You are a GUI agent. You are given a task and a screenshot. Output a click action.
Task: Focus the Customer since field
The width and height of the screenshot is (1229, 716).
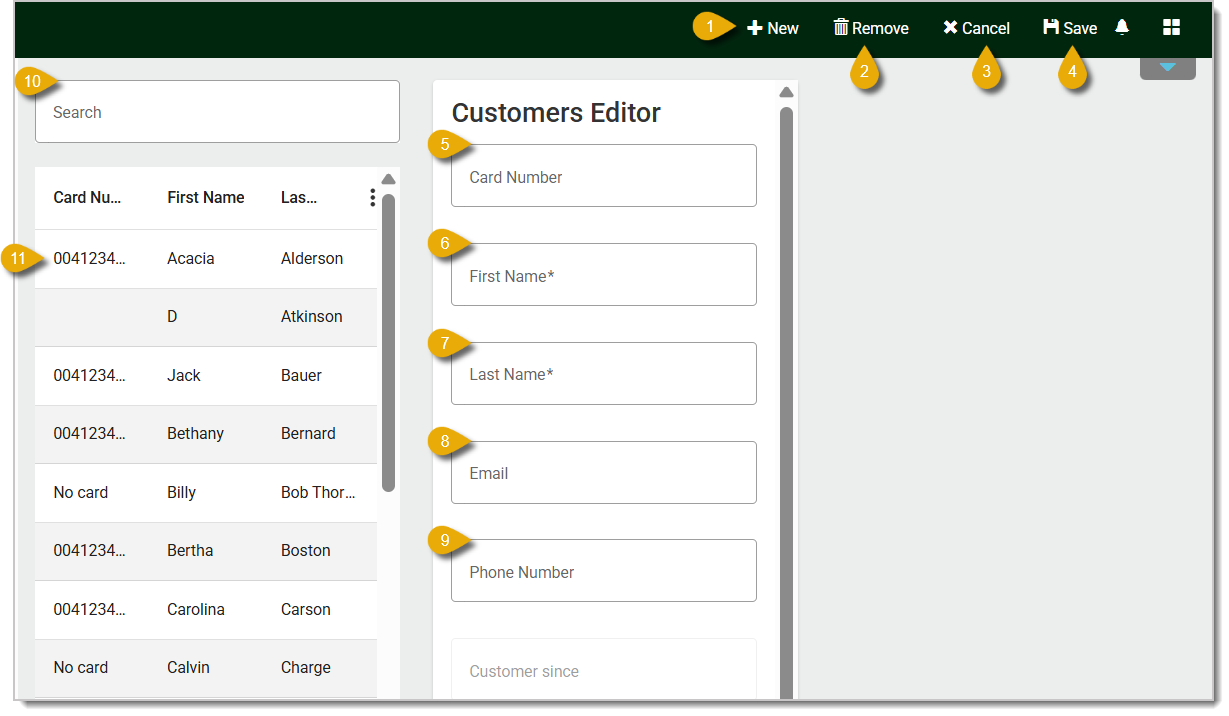pyautogui.click(x=604, y=670)
